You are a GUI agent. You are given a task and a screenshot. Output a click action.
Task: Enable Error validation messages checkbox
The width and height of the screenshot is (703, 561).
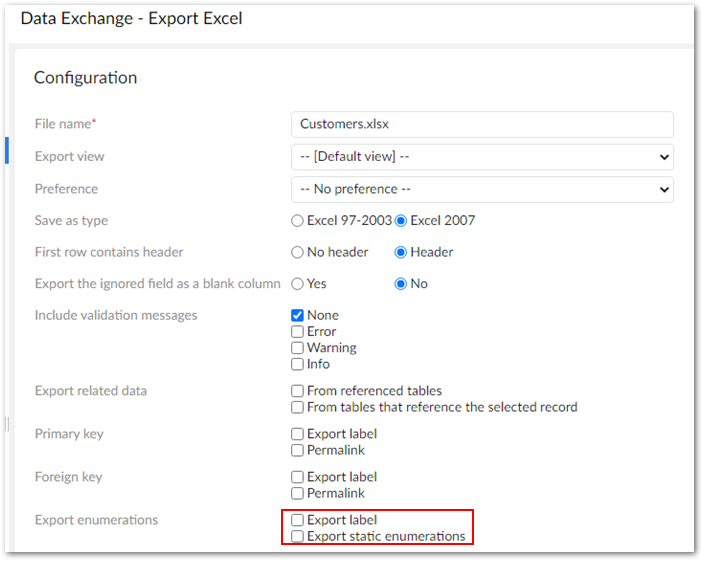click(298, 332)
